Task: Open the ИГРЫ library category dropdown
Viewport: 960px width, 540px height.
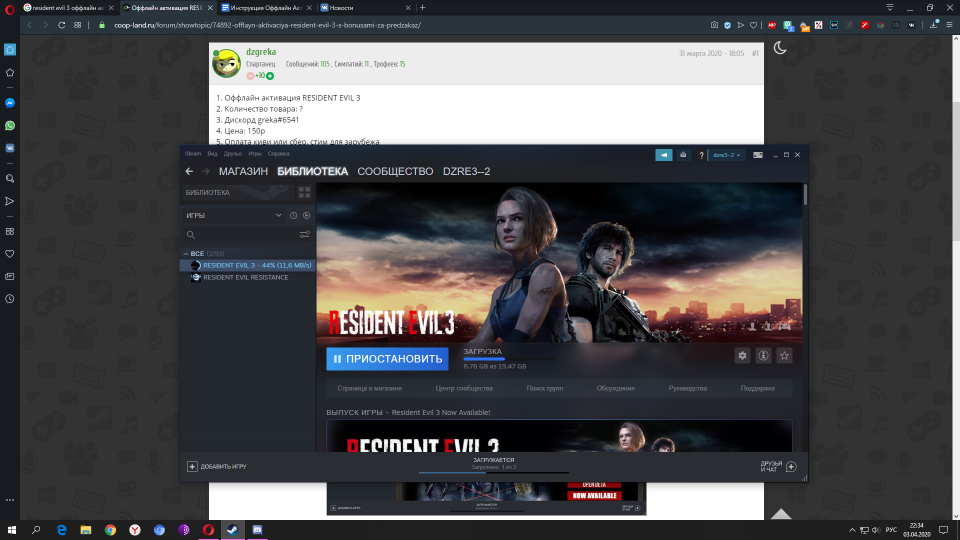Action: tap(234, 216)
